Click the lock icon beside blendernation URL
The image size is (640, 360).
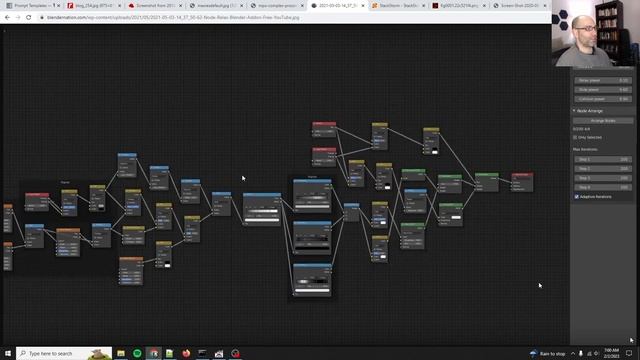point(42,18)
